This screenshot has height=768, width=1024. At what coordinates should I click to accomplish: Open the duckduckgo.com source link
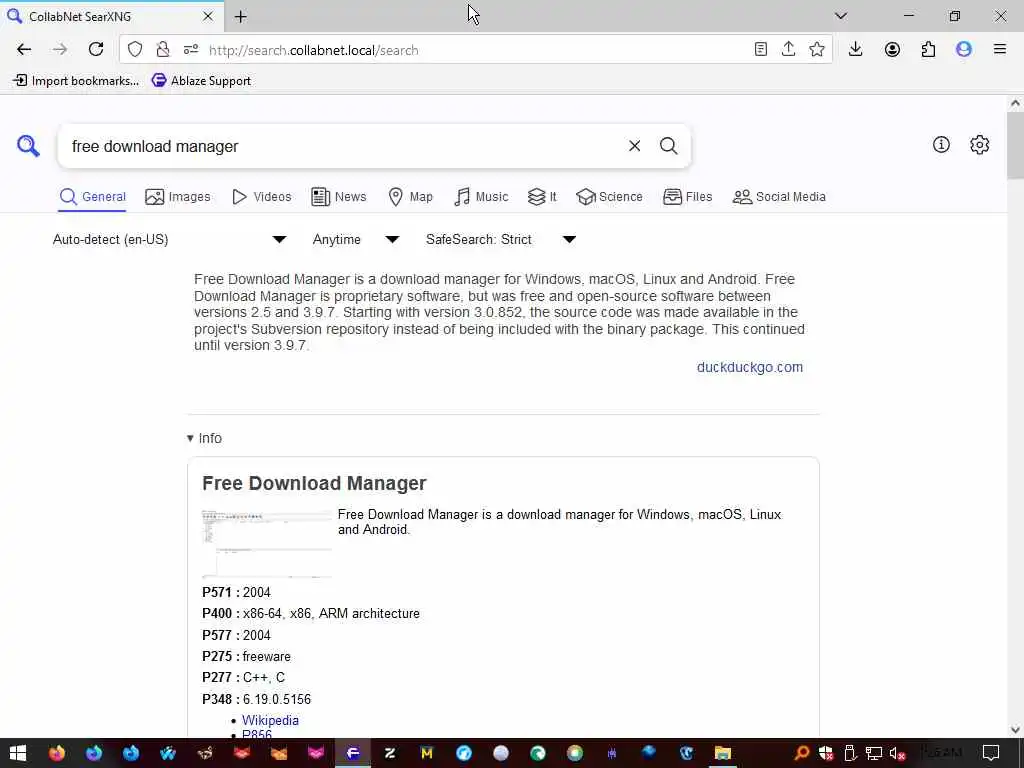(750, 367)
